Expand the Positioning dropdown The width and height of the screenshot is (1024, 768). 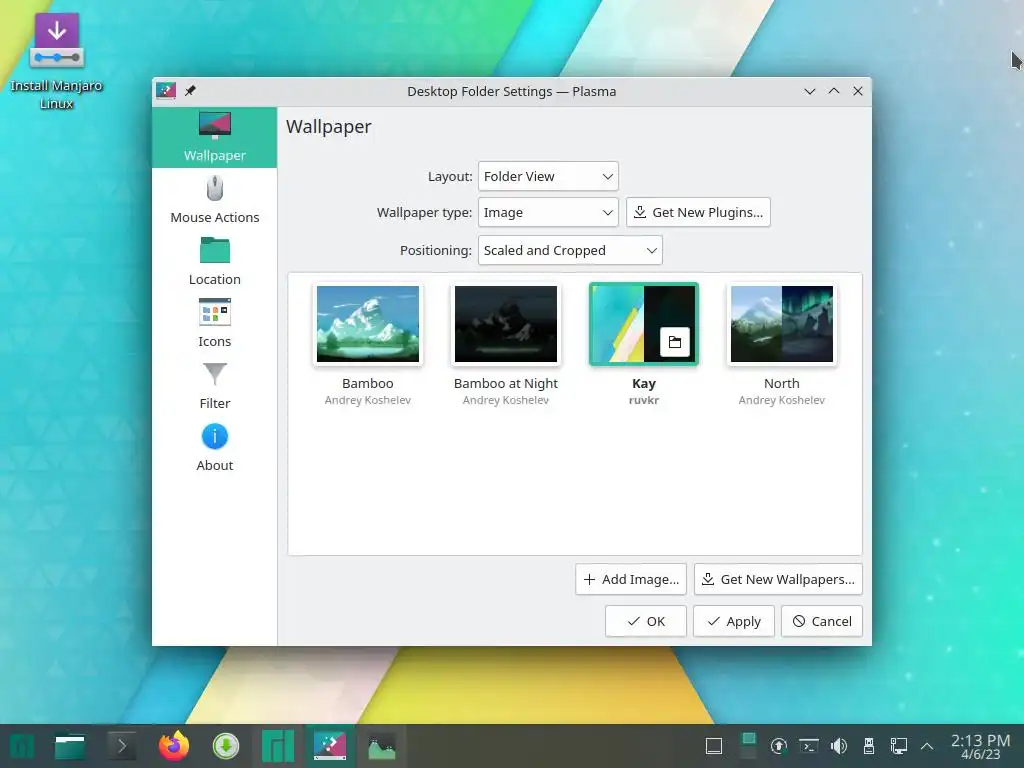[570, 250]
